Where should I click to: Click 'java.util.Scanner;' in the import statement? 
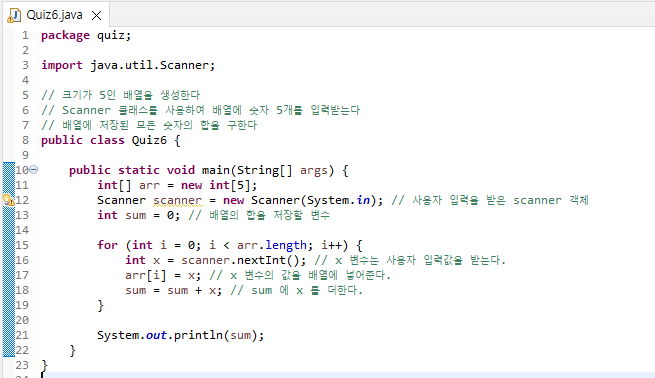tap(152, 65)
